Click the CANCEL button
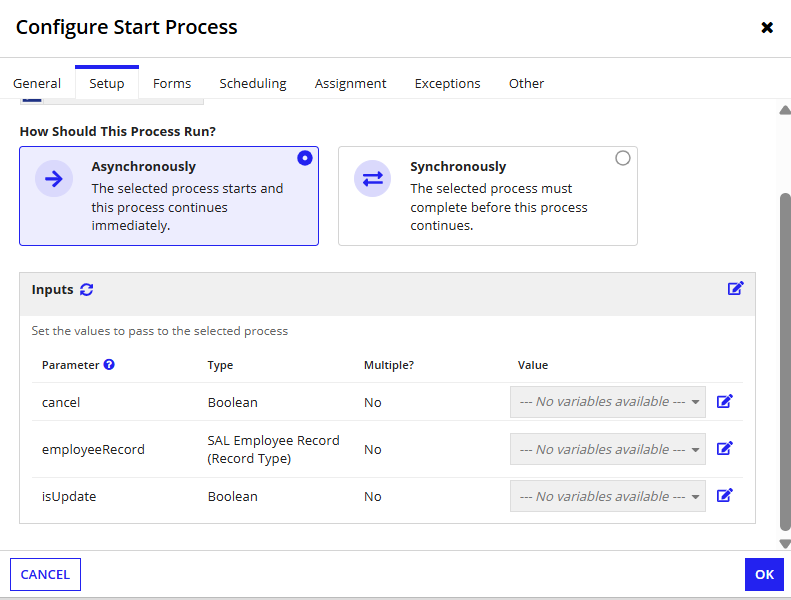This screenshot has height=600, width=791. coord(45,574)
